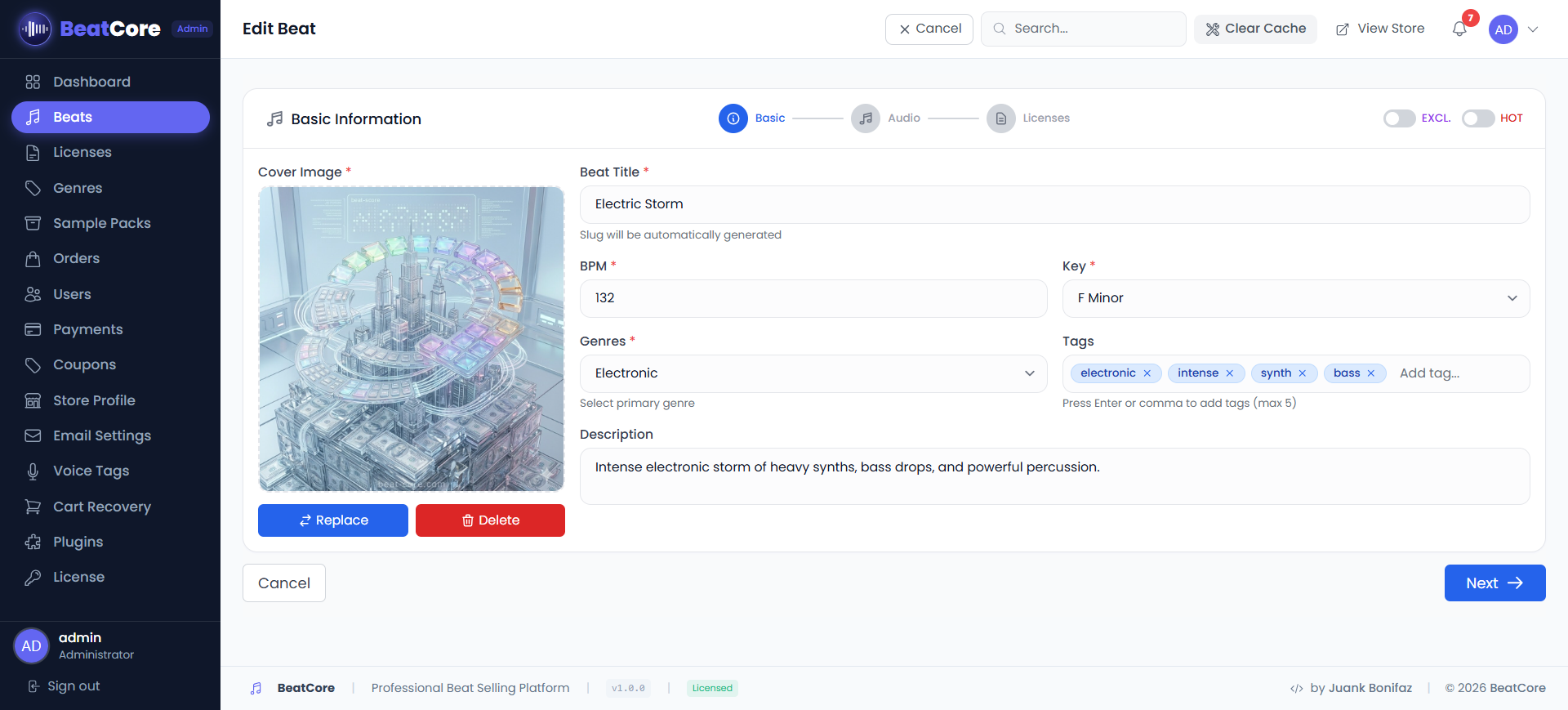Navigate to Sample Packs in sidebar
The width and height of the screenshot is (1568, 710).
pos(101,223)
